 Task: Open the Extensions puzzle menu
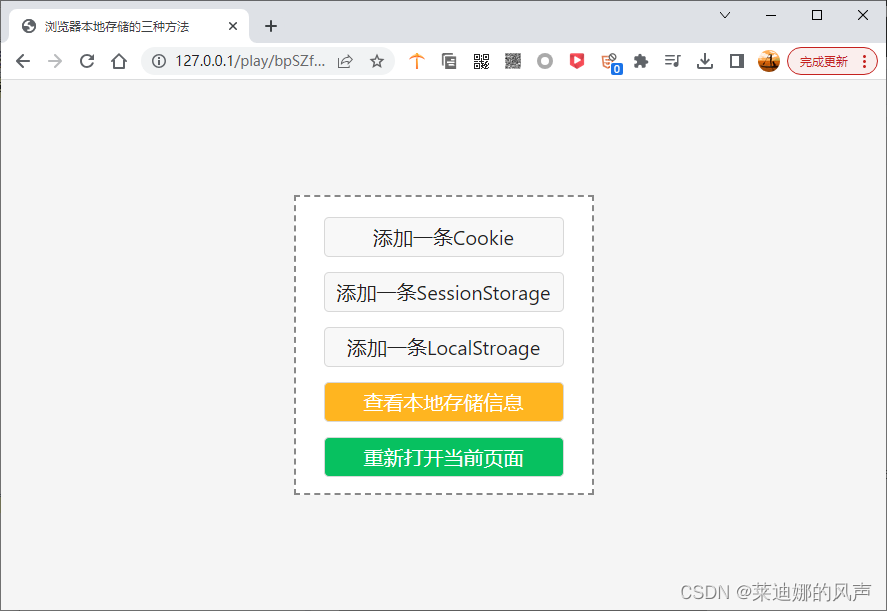(x=641, y=61)
